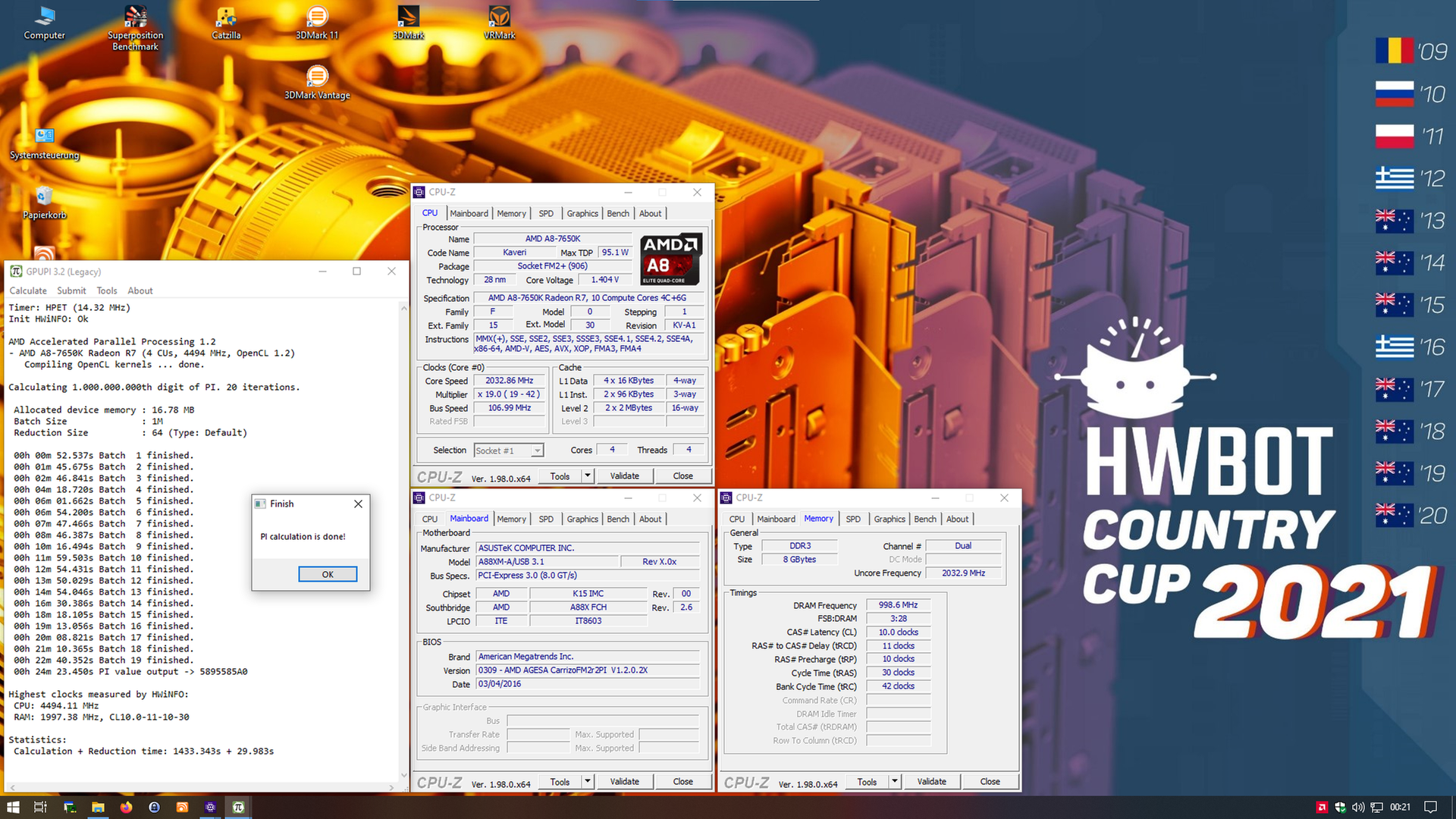1456x819 pixels.
Task: Switch to Memory tab in top CPU-Z
Action: [511, 213]
